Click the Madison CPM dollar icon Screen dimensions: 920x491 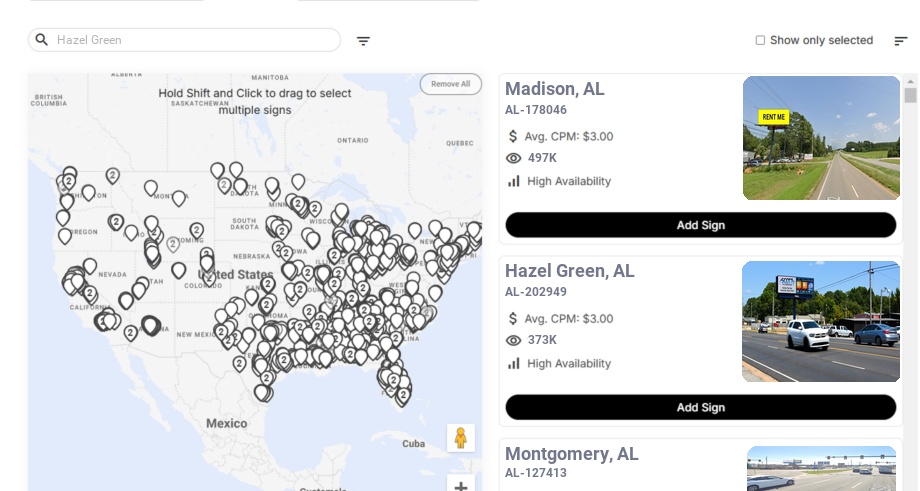click(513, 136)
